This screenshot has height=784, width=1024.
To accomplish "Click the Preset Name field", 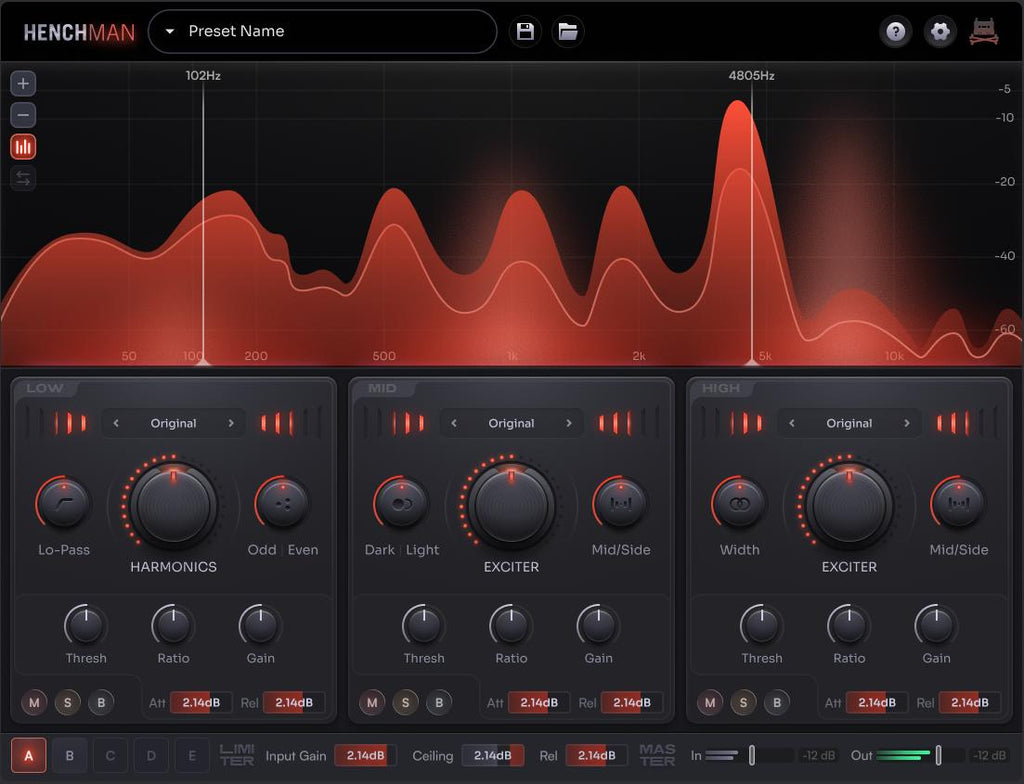I will point(323,31).
